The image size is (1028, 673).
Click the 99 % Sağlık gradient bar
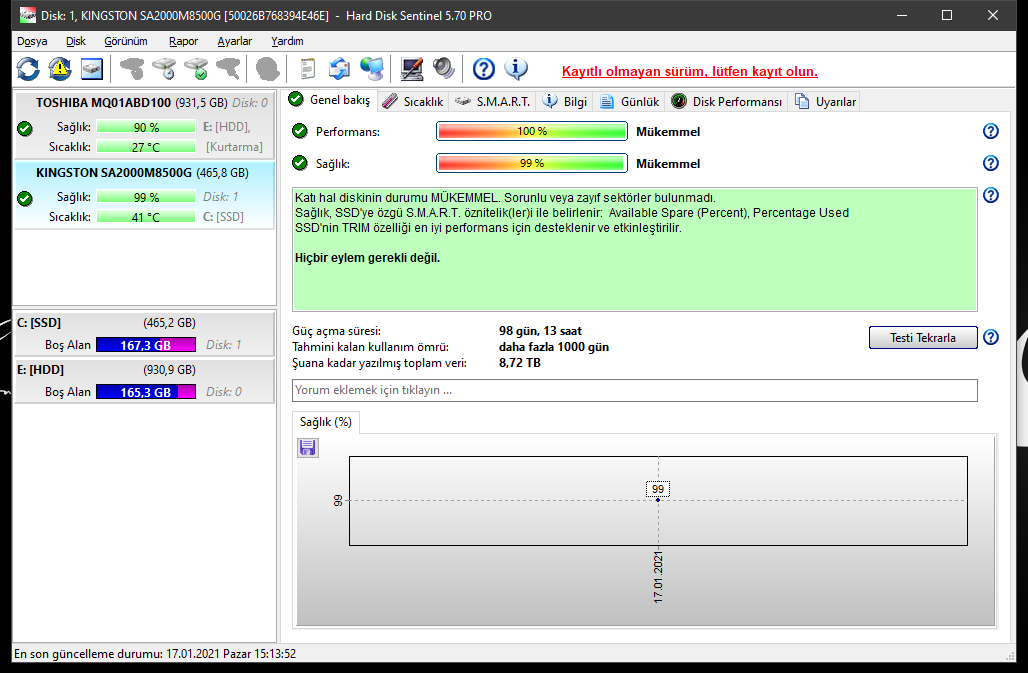532,163
